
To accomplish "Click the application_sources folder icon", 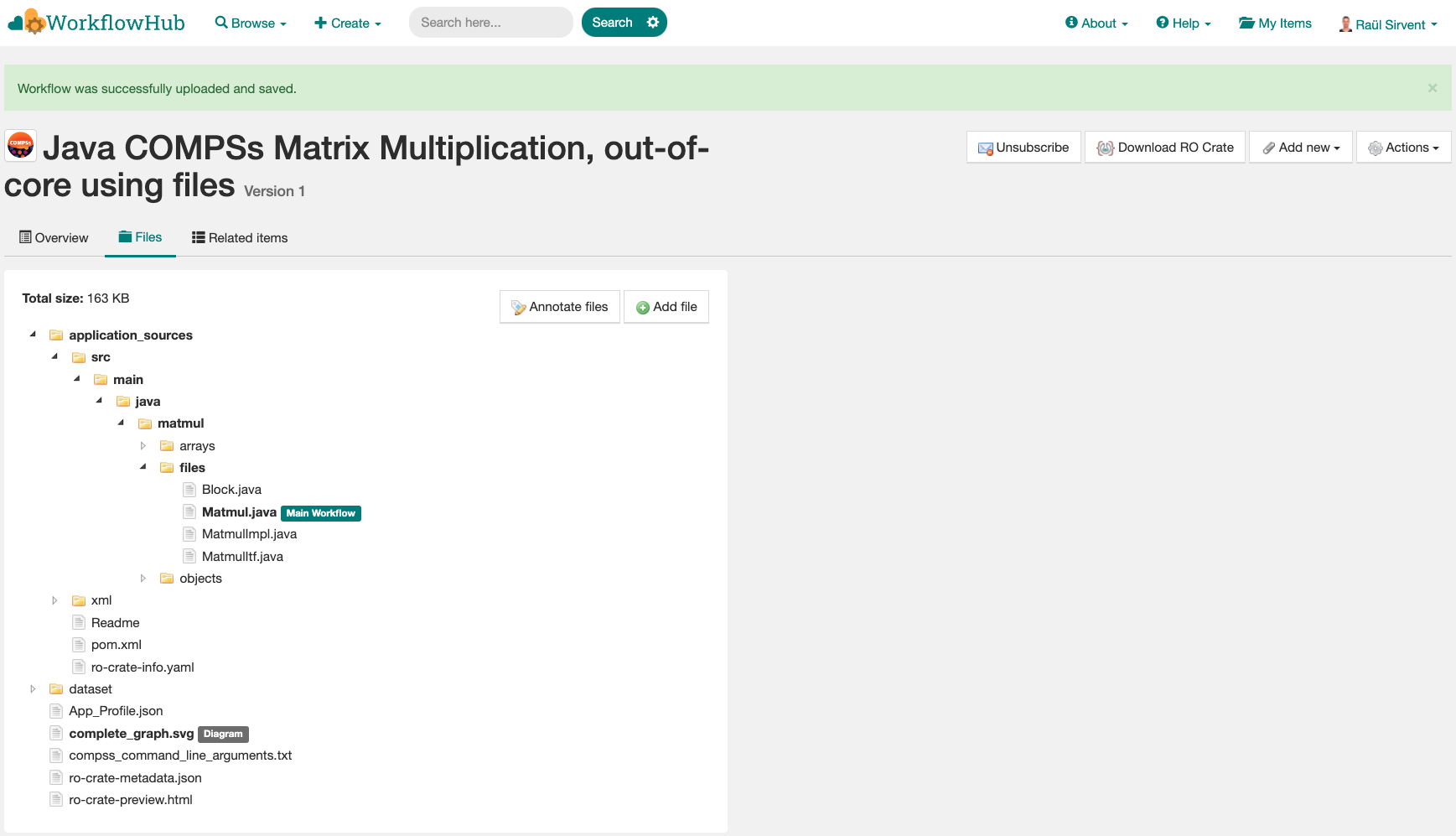I will (56, 335).
